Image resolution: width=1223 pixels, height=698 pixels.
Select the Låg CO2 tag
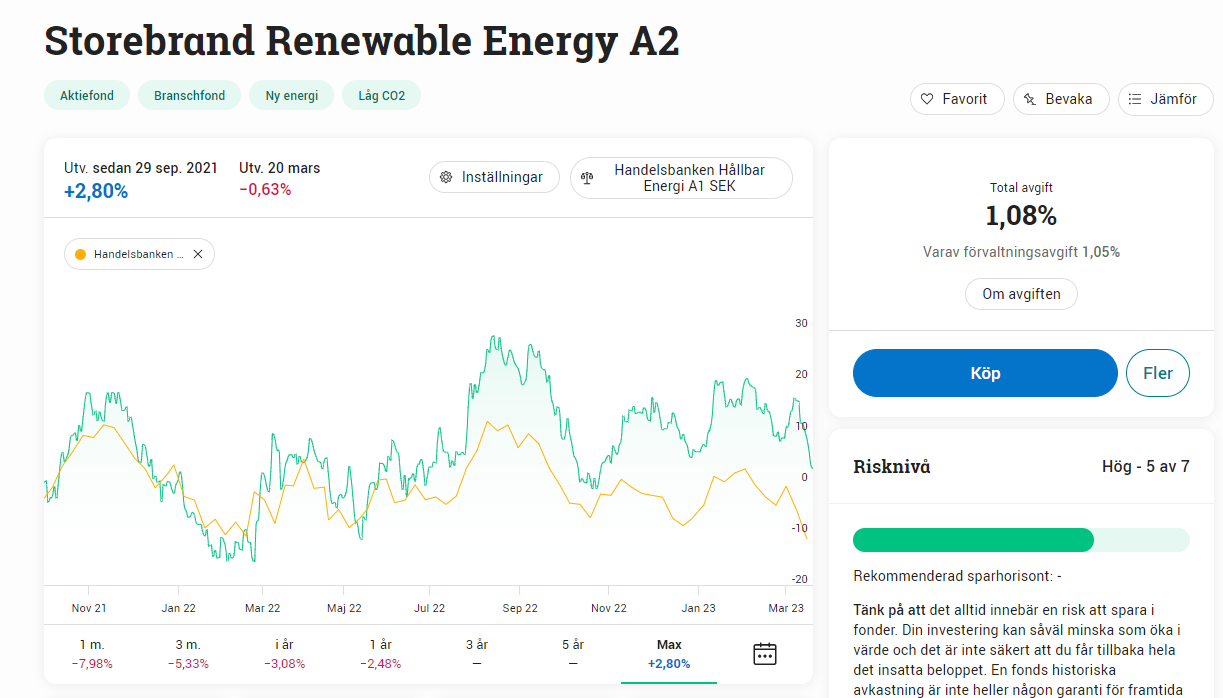pyautogui.click(x=381, y=96)
